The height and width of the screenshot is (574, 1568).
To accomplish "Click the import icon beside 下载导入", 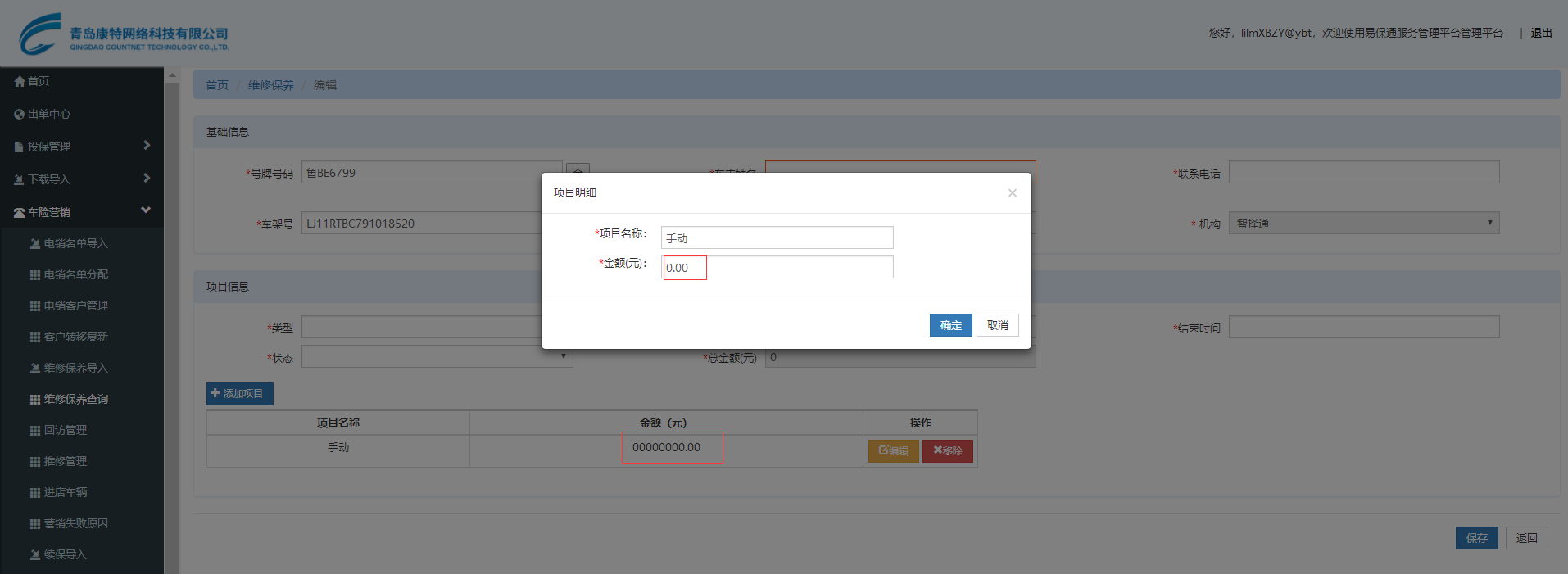I will click(20, 180).
